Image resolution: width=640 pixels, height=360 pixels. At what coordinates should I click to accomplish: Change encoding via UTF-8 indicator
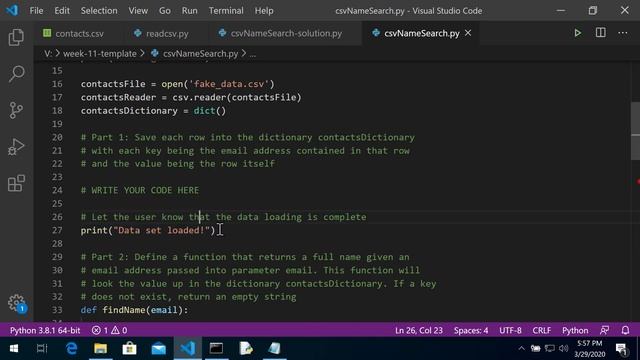pyautogui.click(x=510, y=330)
